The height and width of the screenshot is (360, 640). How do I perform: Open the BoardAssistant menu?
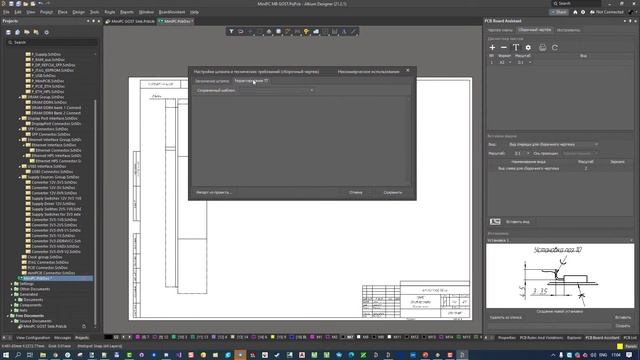coord(171,12)
